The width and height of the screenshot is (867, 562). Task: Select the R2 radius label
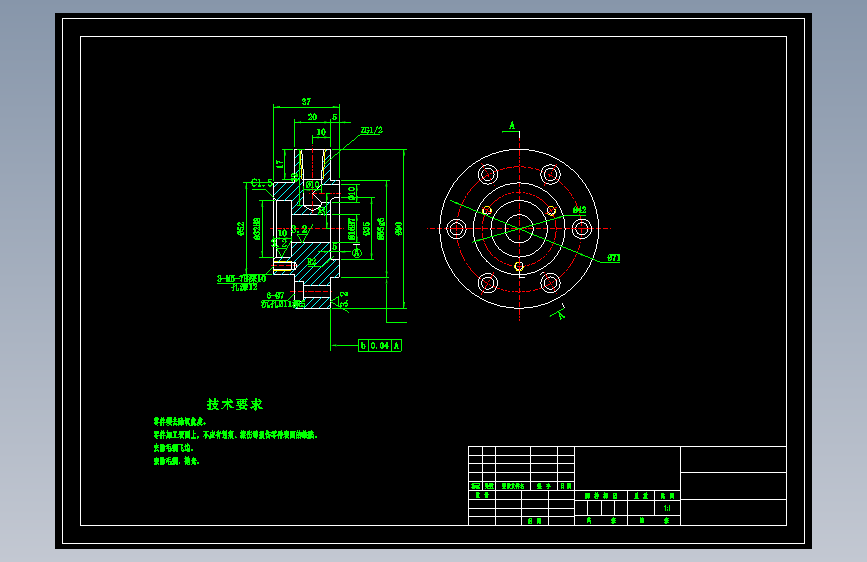[x=312, y=262]
